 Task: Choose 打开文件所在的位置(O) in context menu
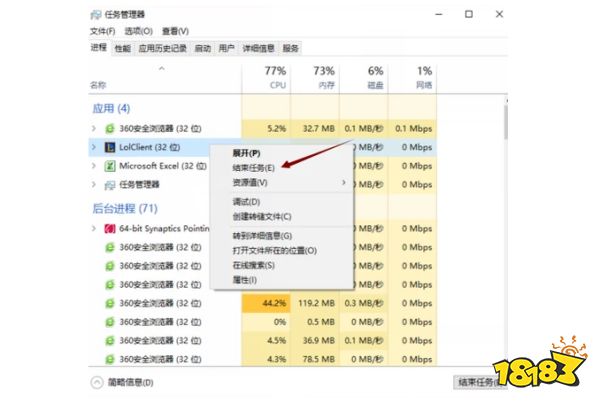coord(275,251)
